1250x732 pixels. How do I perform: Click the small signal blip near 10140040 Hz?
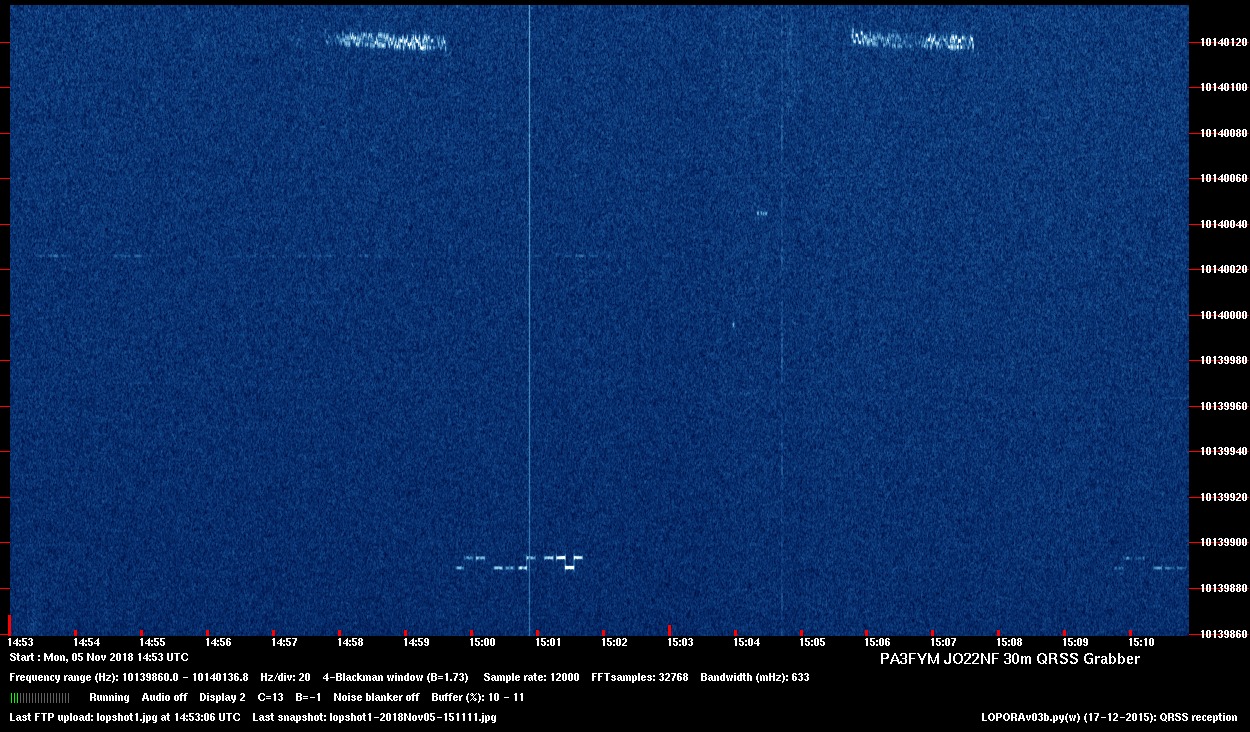pos(762,213)
